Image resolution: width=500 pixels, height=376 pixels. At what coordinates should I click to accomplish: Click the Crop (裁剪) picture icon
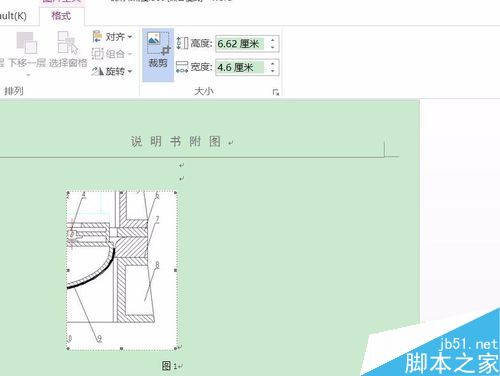coord(158,43)
